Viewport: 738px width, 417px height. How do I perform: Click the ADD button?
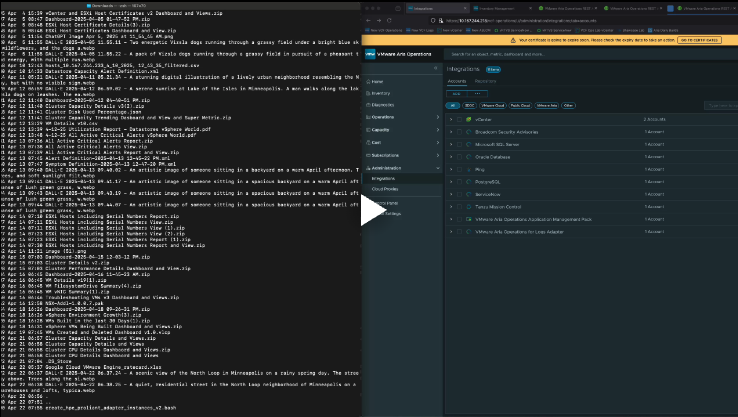[457, 94]
